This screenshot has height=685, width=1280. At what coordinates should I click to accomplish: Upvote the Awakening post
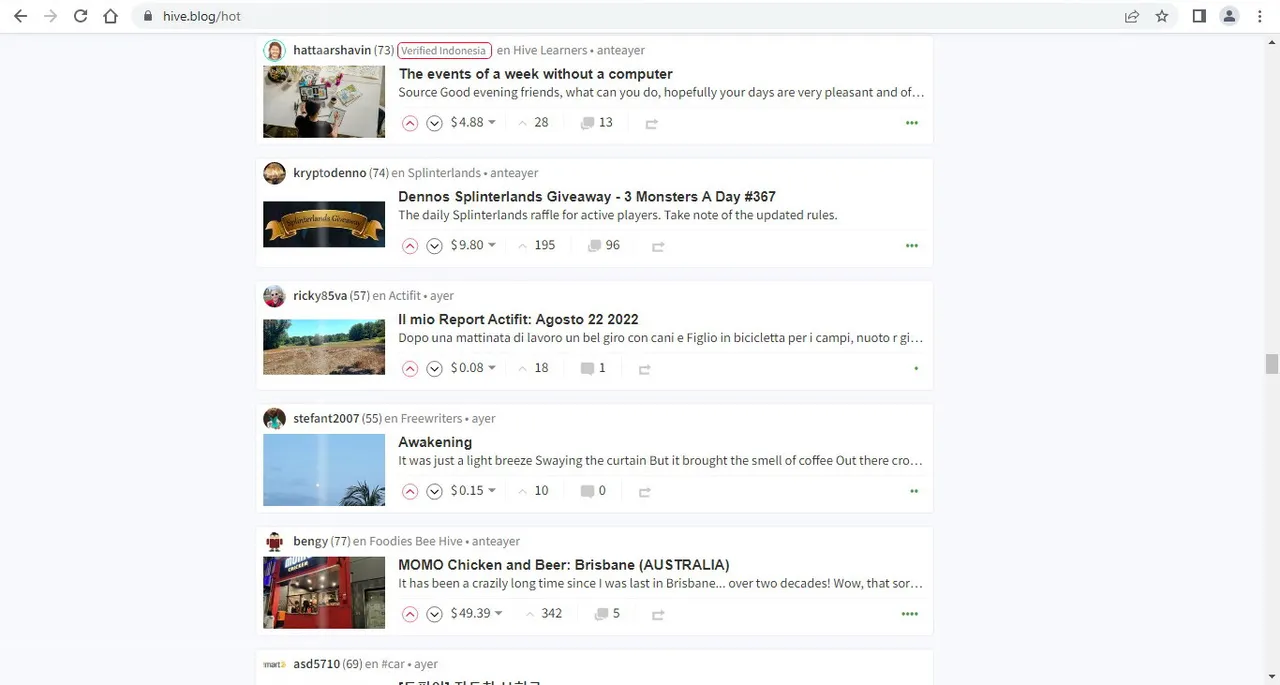[x=410, y=492]
